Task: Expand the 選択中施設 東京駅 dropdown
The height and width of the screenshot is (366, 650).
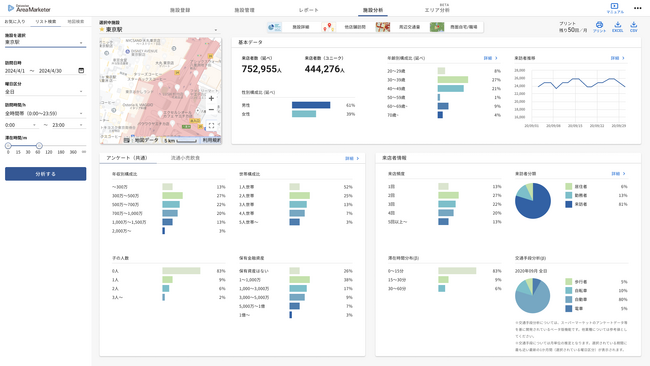Action: click(158, 29)
